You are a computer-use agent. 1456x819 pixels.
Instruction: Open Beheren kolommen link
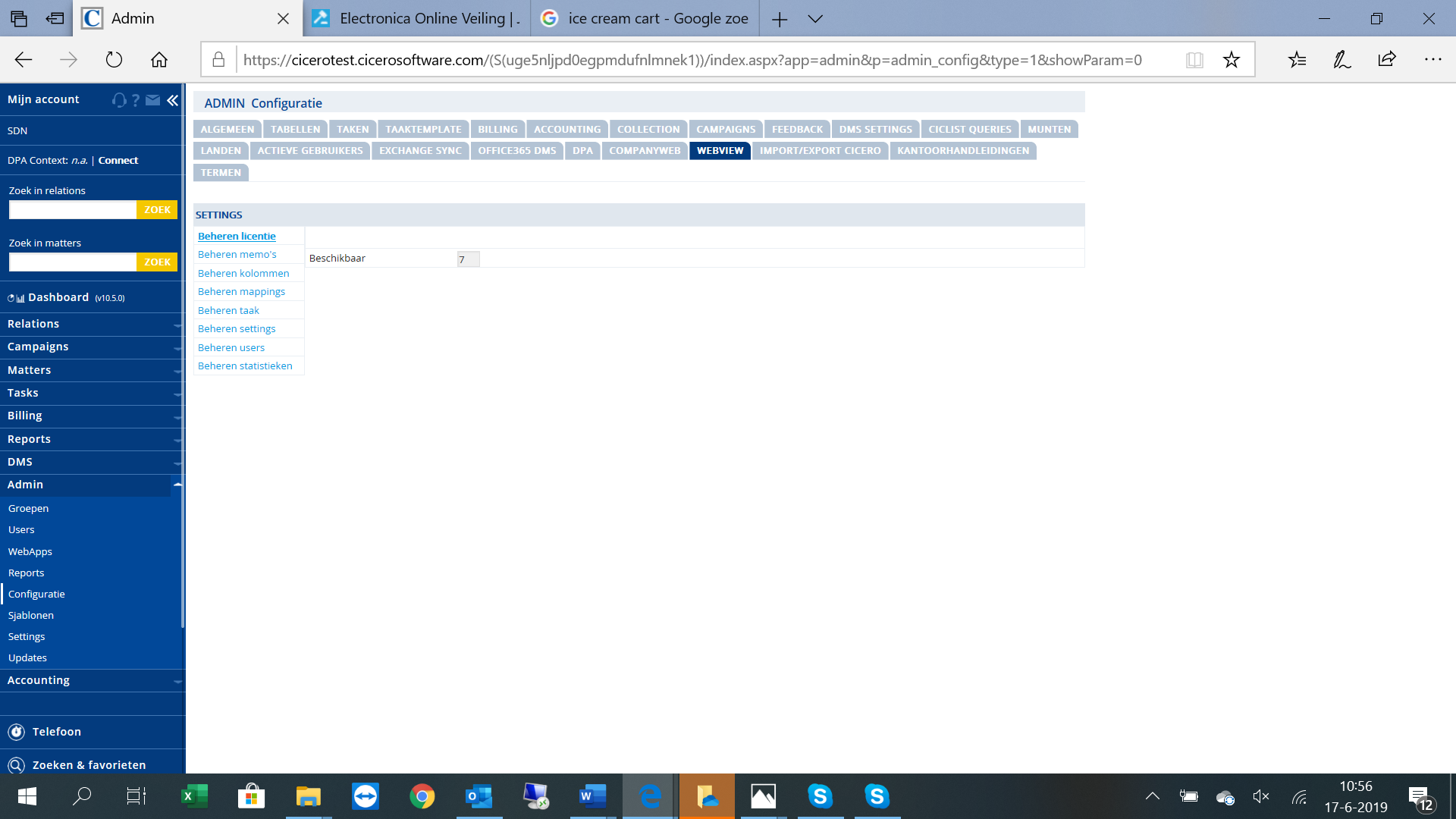(x=243, y=274)
